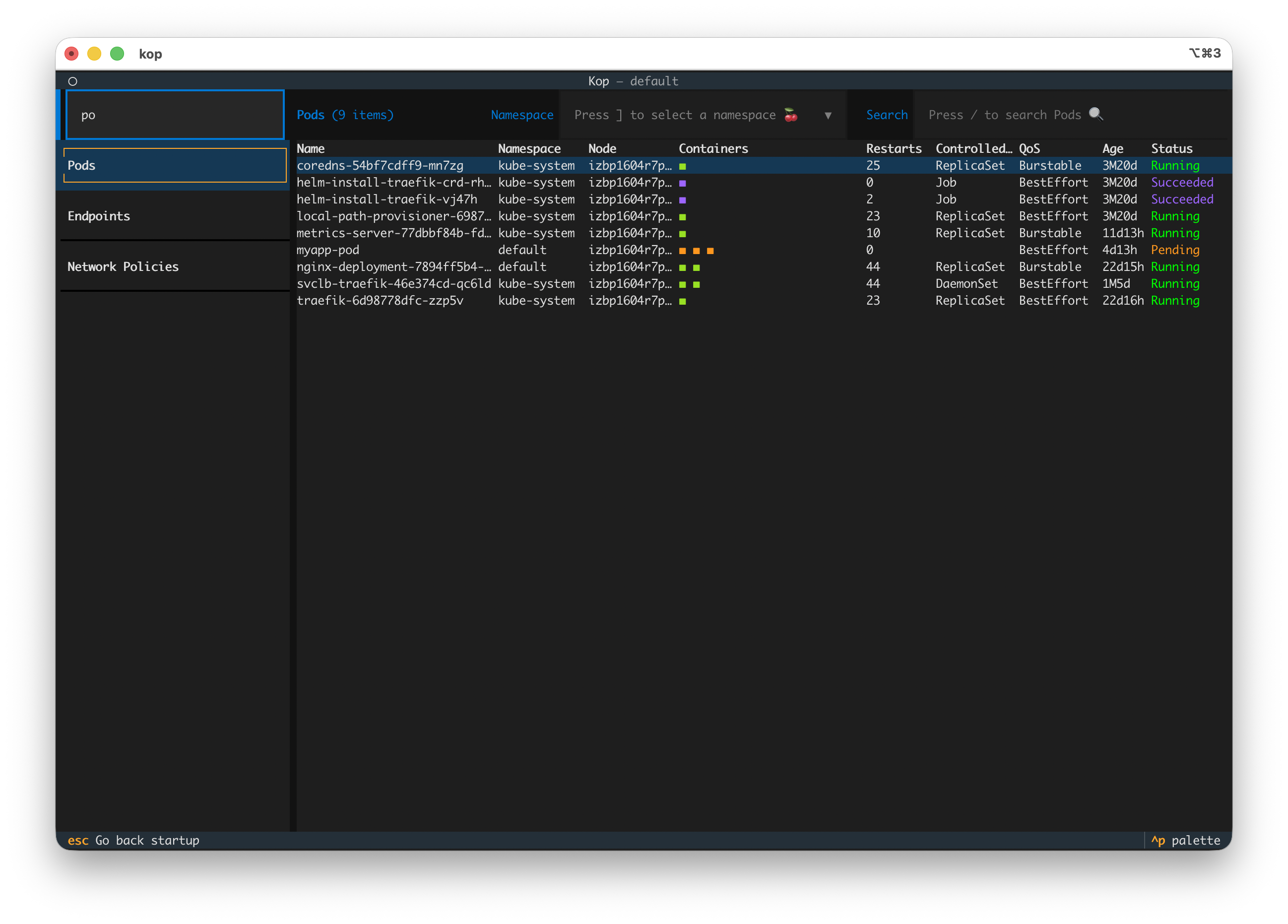Select the myapp-pod row
The height and width of the screenshot is (924, 1288).
764,250
